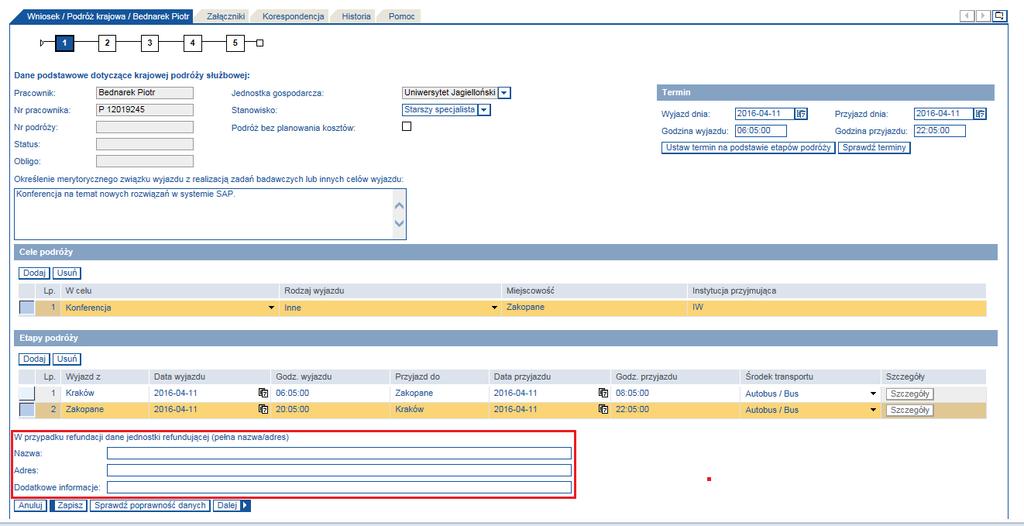Click the Wyjazd dnia date field

pos(763,114)
